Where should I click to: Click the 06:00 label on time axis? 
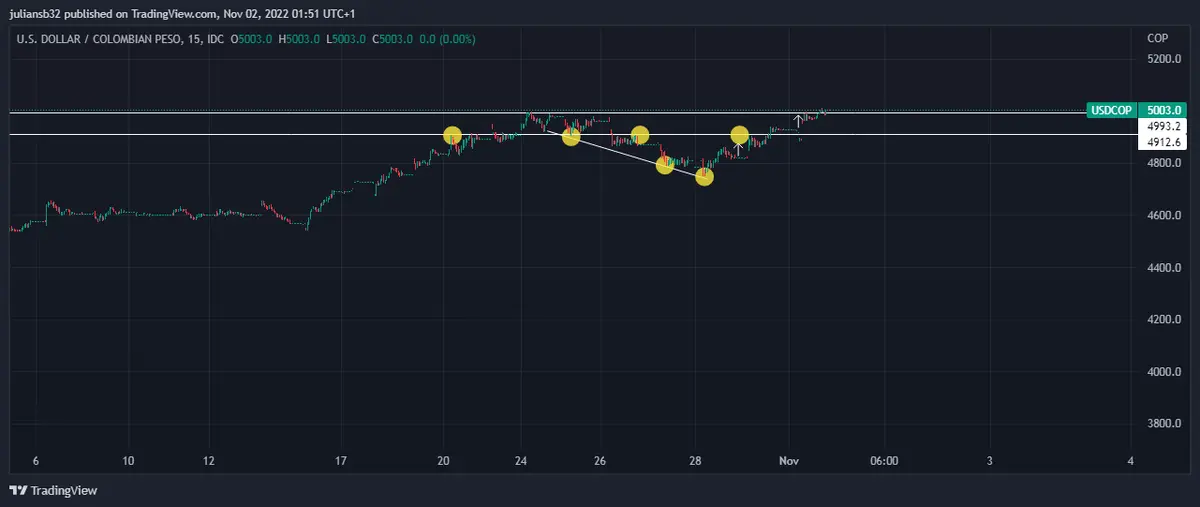click(x=884, y=461)
